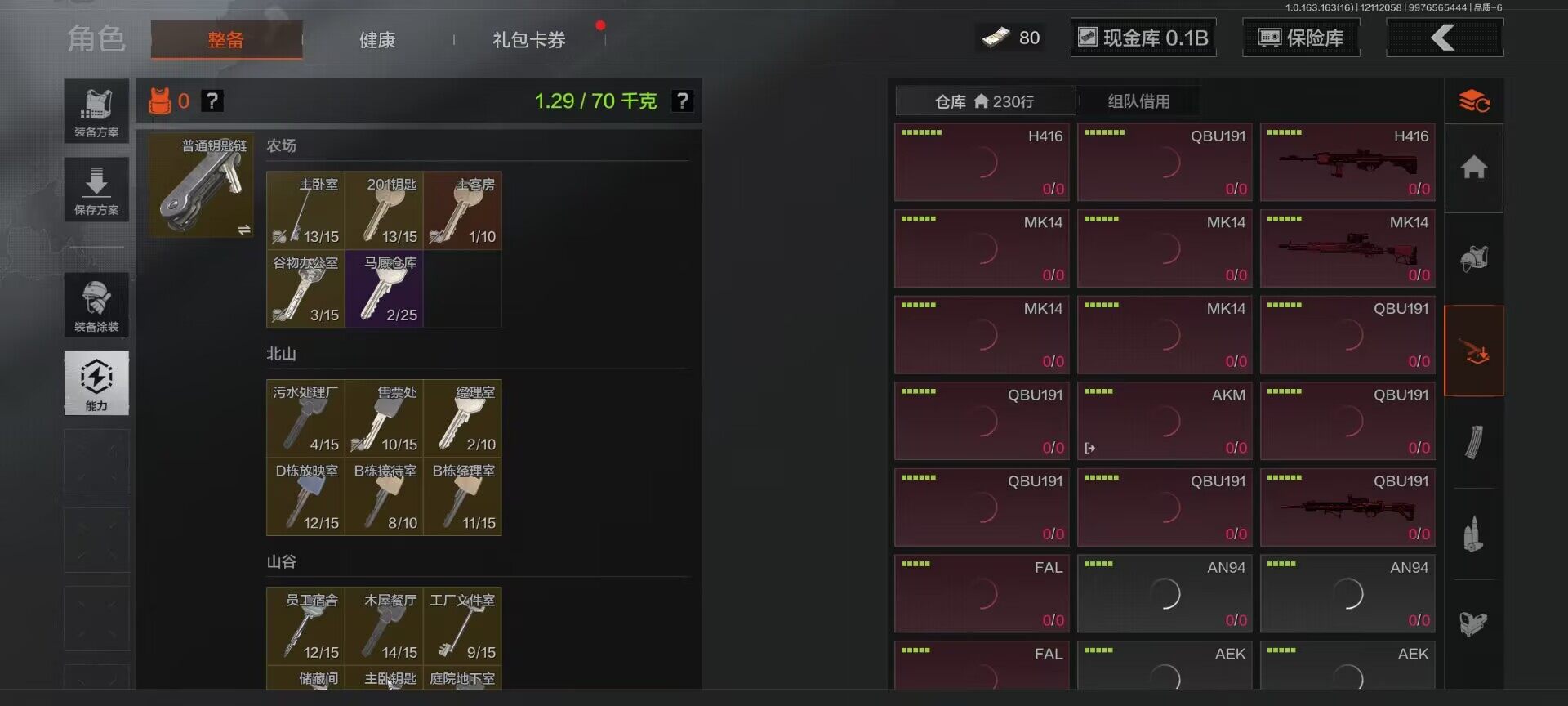Click the weight help question mark
This screenshot has height=706, width=1568.
point(682,101)
